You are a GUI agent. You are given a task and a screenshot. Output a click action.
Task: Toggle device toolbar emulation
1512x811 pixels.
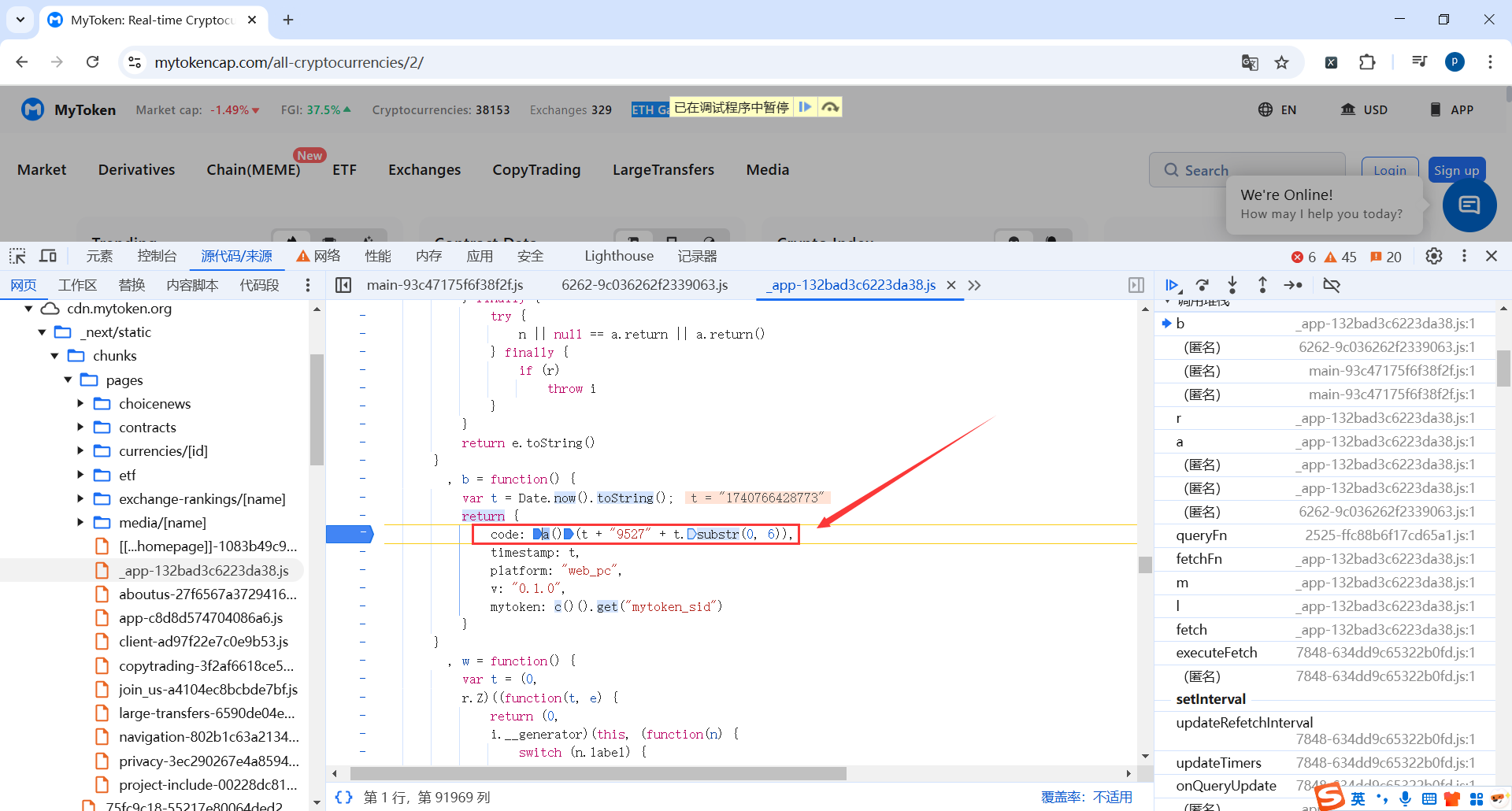(x=48, y=256)
